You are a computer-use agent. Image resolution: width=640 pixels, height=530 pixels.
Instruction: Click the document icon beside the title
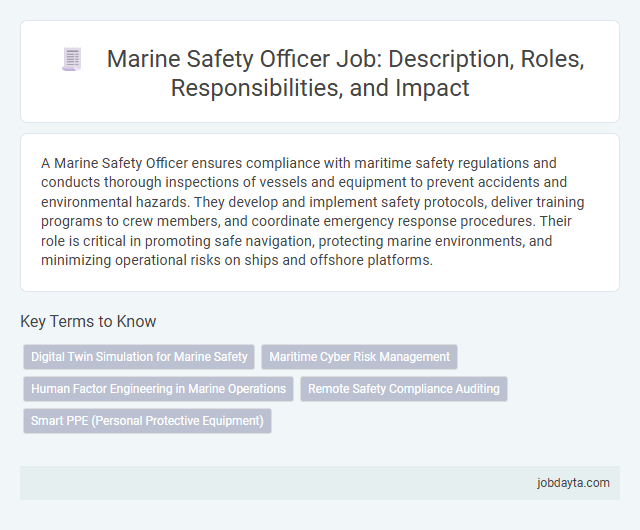tap(72, 59)
